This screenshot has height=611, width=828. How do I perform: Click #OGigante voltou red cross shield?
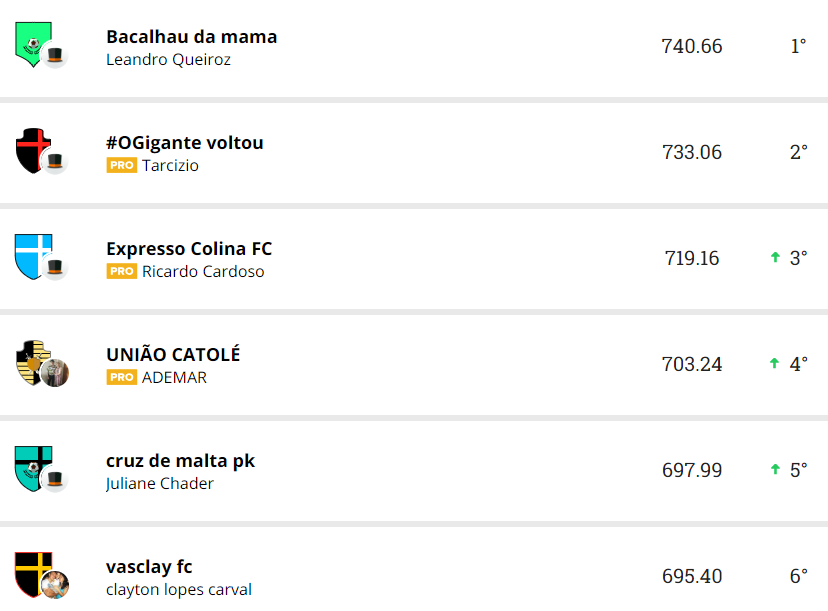[31, 149]
